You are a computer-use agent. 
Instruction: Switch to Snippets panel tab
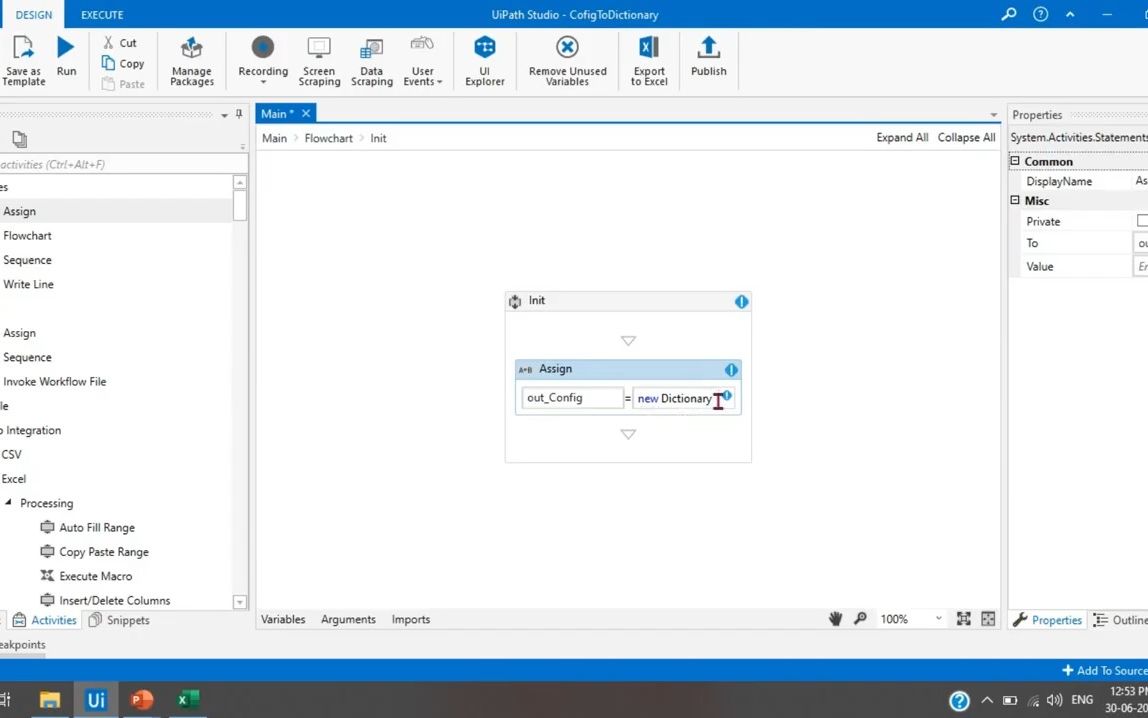[119, 620]
